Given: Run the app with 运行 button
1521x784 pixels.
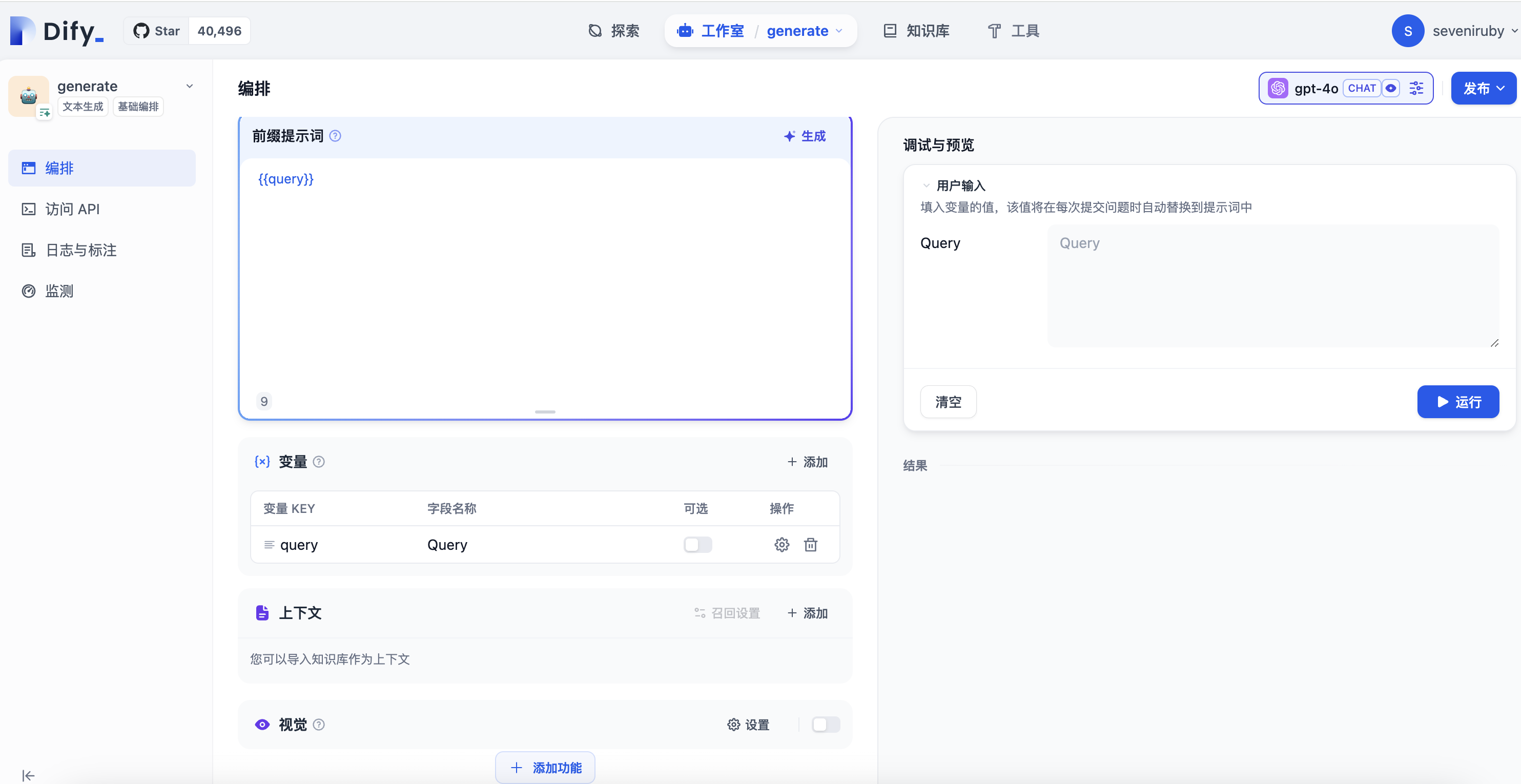Looking at the screenshot, I should 1458,401.
